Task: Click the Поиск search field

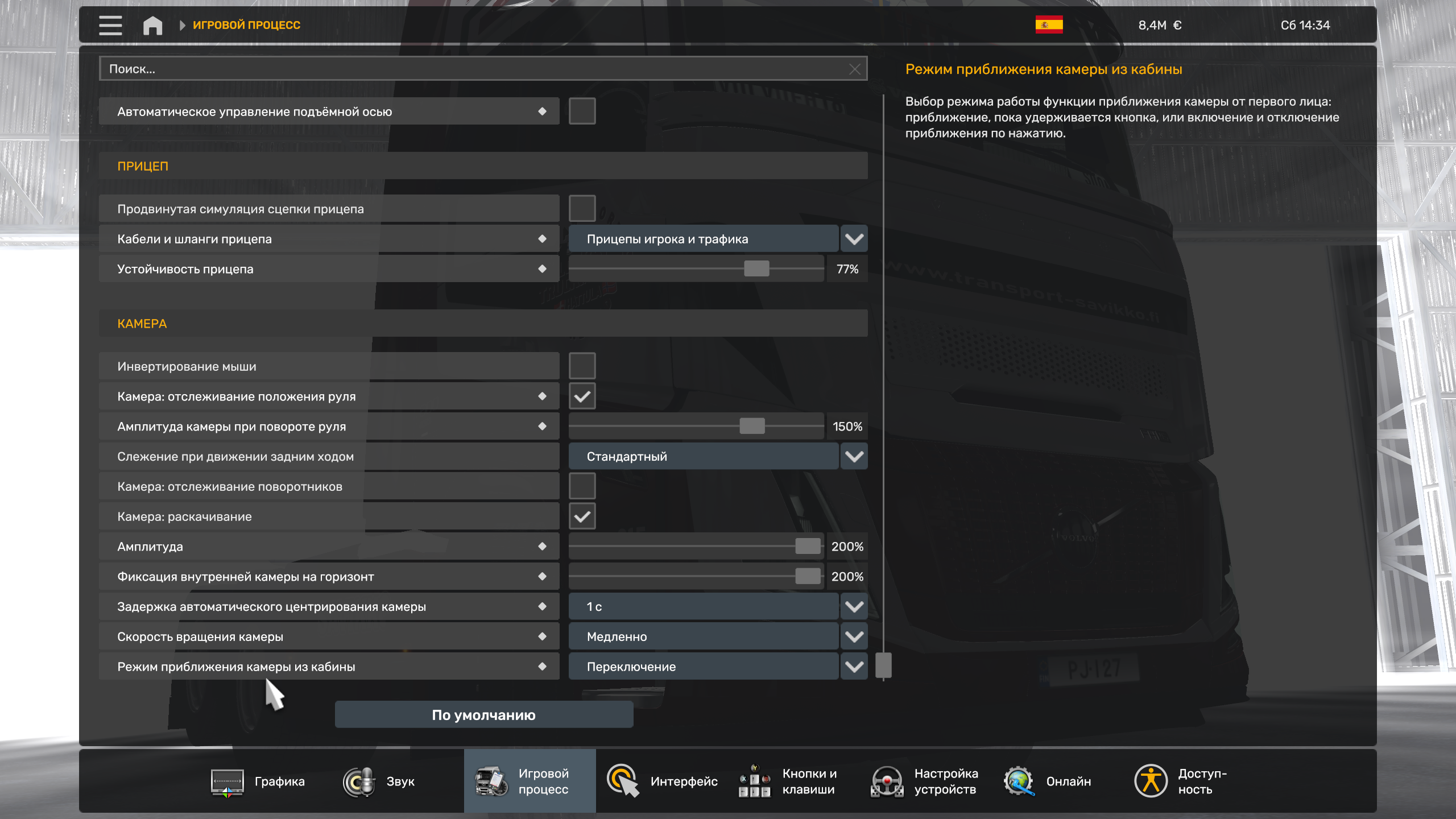Action: click(472, 69)
